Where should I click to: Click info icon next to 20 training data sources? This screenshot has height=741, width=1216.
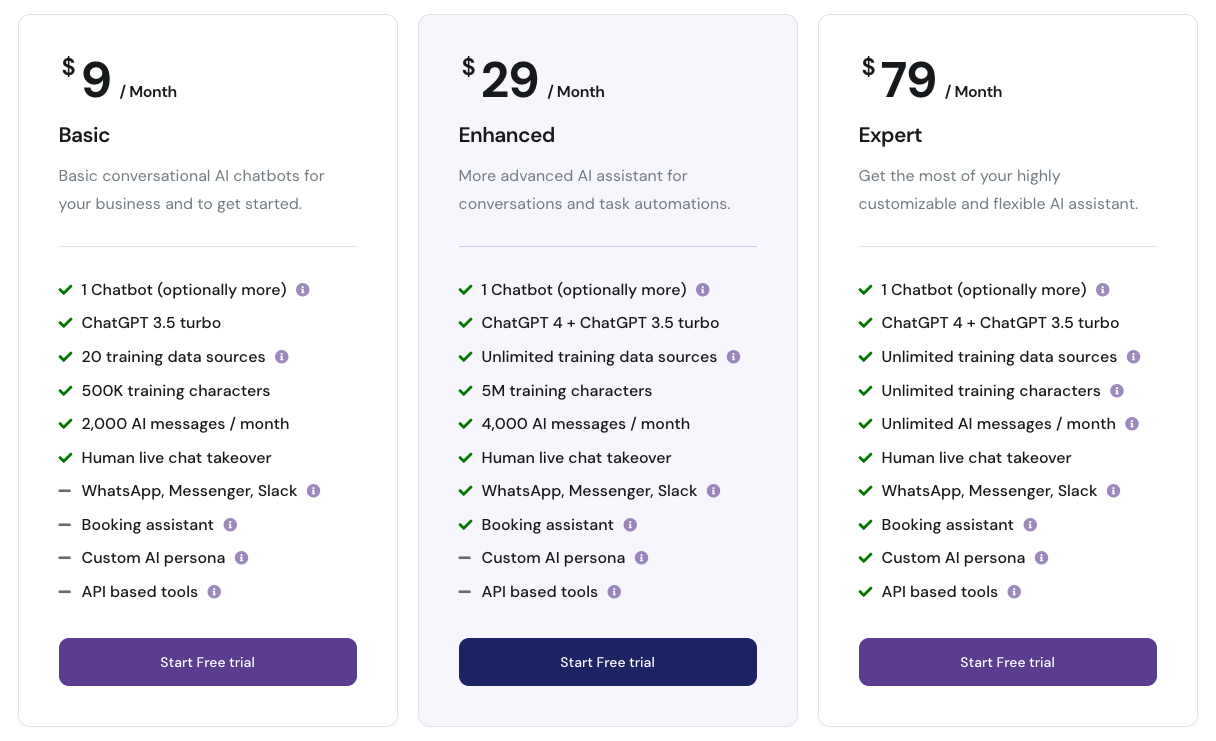[282, 357]
